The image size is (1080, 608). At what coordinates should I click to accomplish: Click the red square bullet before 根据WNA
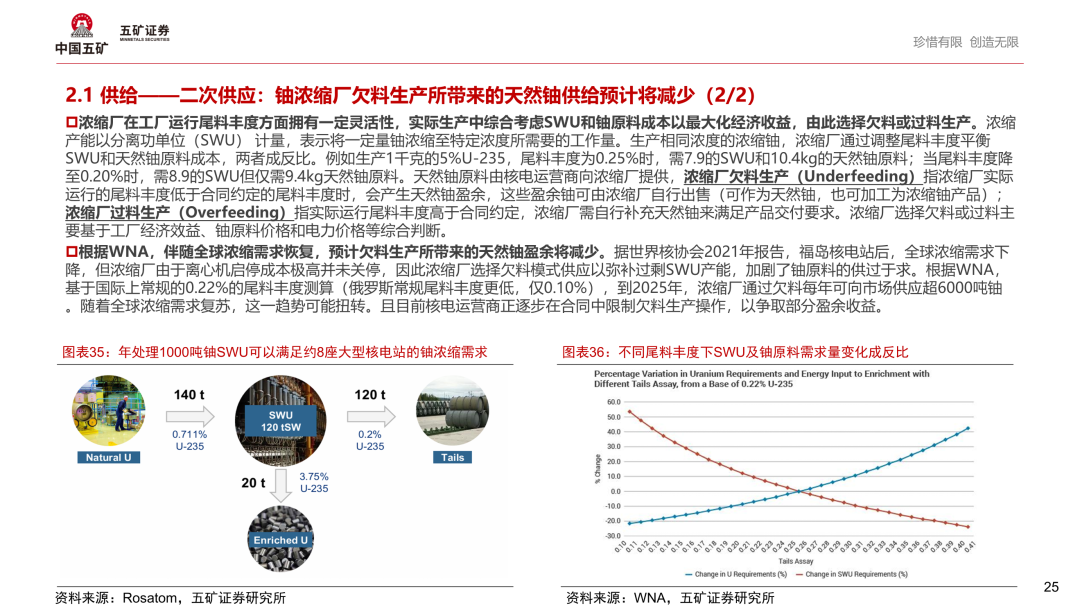point(72,251)
